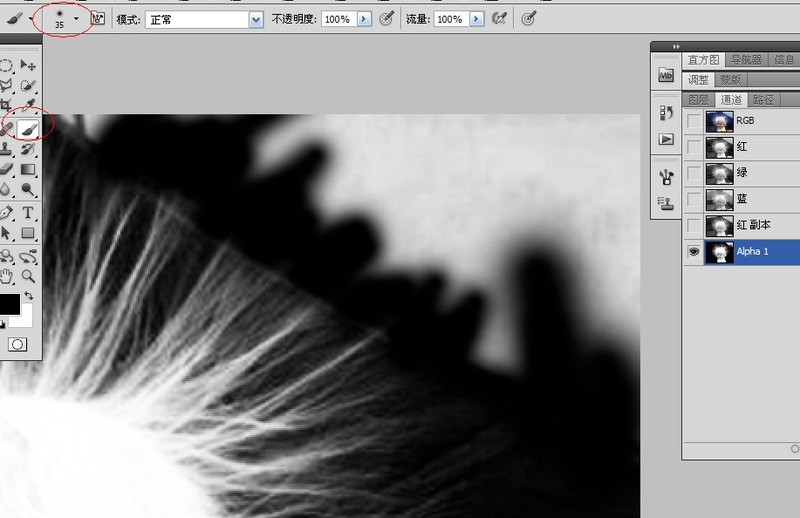Open the flow slider arrow

pyautogui.click(x=476, y=19)
